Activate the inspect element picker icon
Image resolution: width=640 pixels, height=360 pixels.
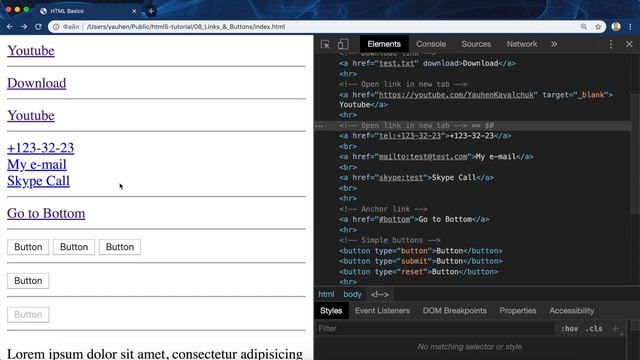click(325, 44)
